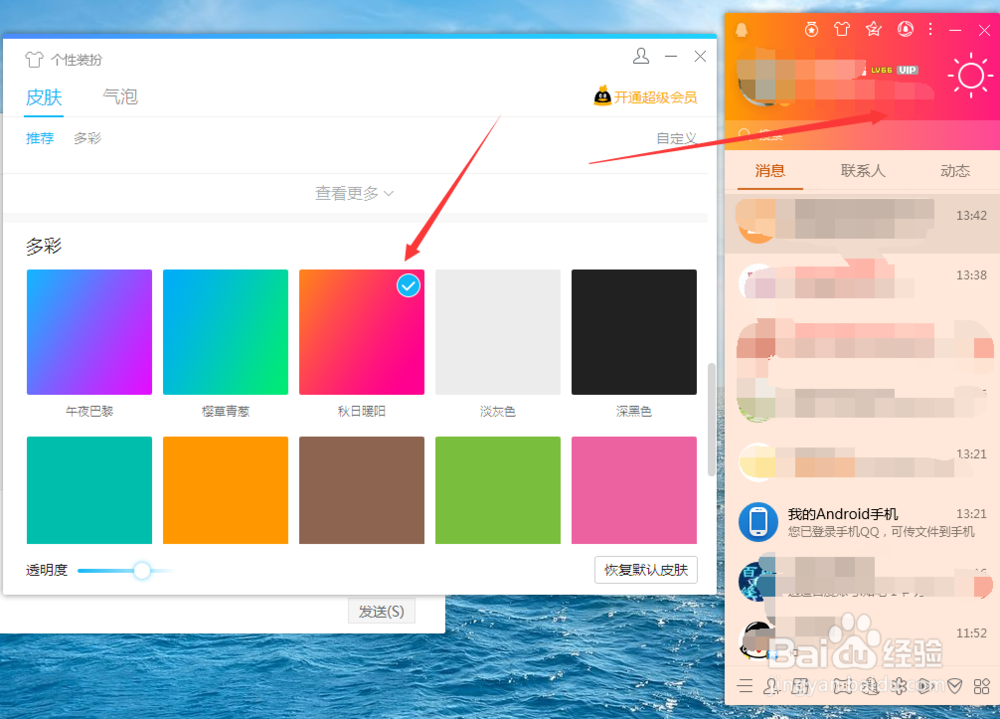Open the three-dot menu in QQ titlebar
Viewport: 1000px width, 719px height.
click(930, 29)
